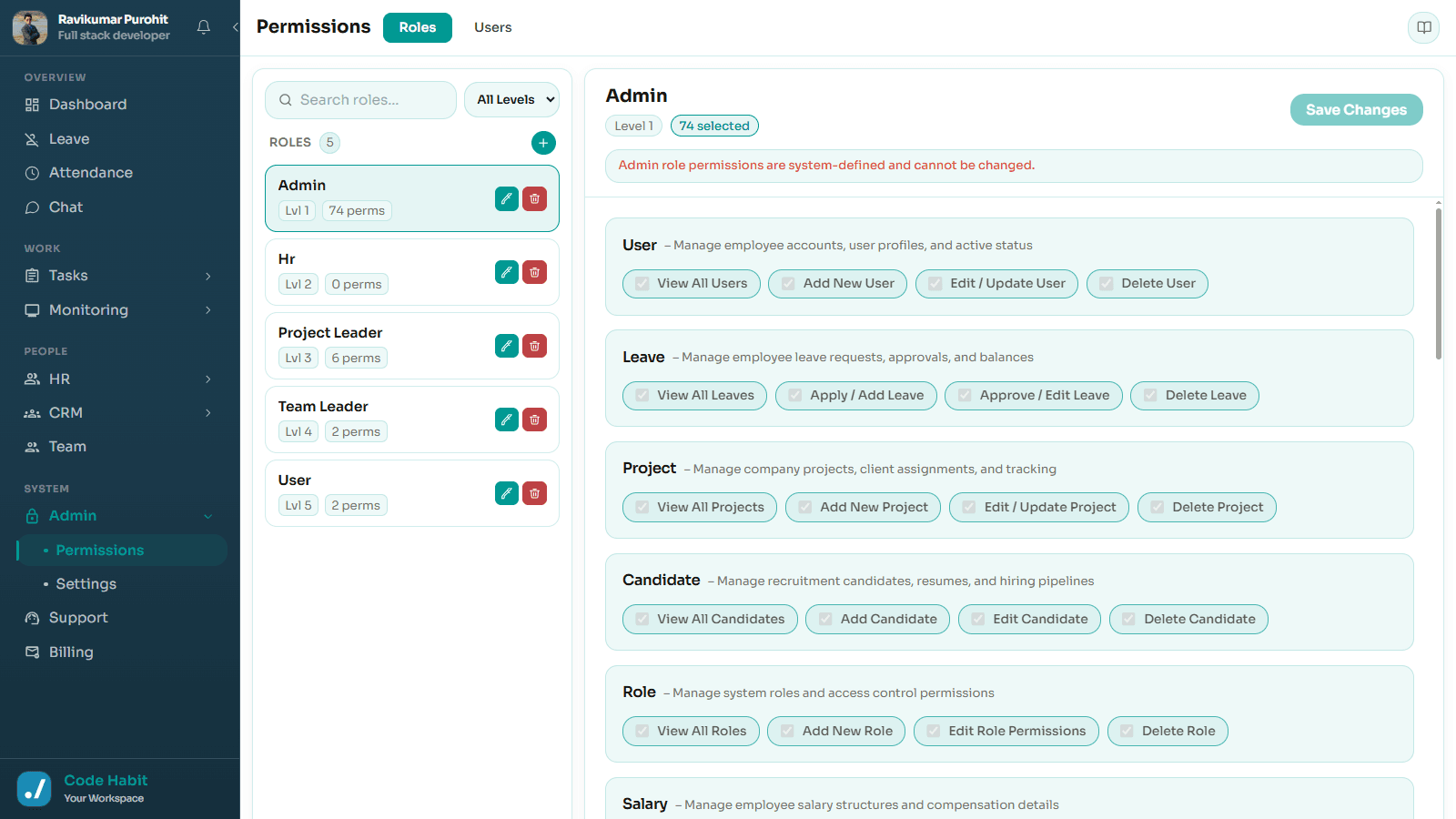Expand the CRM menu
1456x819 pixels.
tap(120, 413)
